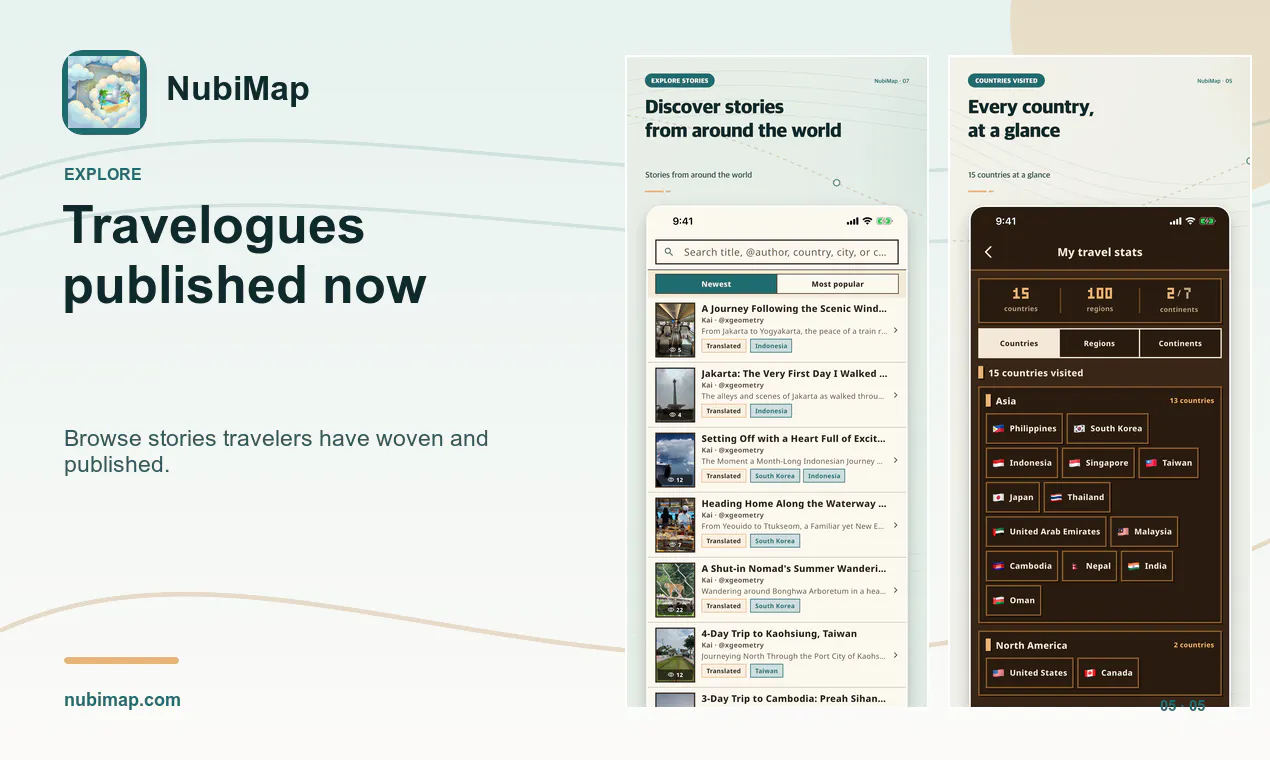Click the EXPLORE STORIES badge
Viewport: 1270px width, 760px height.
click(x=680, y=81)
